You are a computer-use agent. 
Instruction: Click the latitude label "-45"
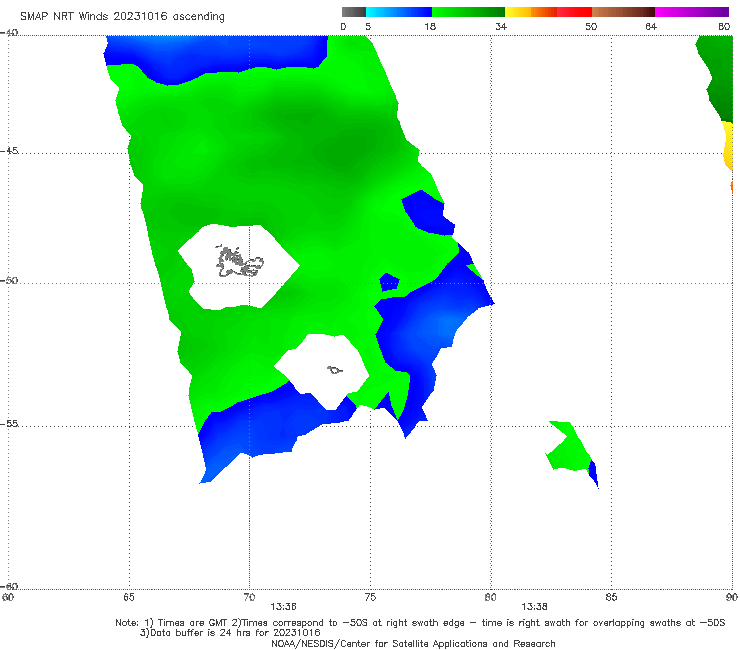9,151
